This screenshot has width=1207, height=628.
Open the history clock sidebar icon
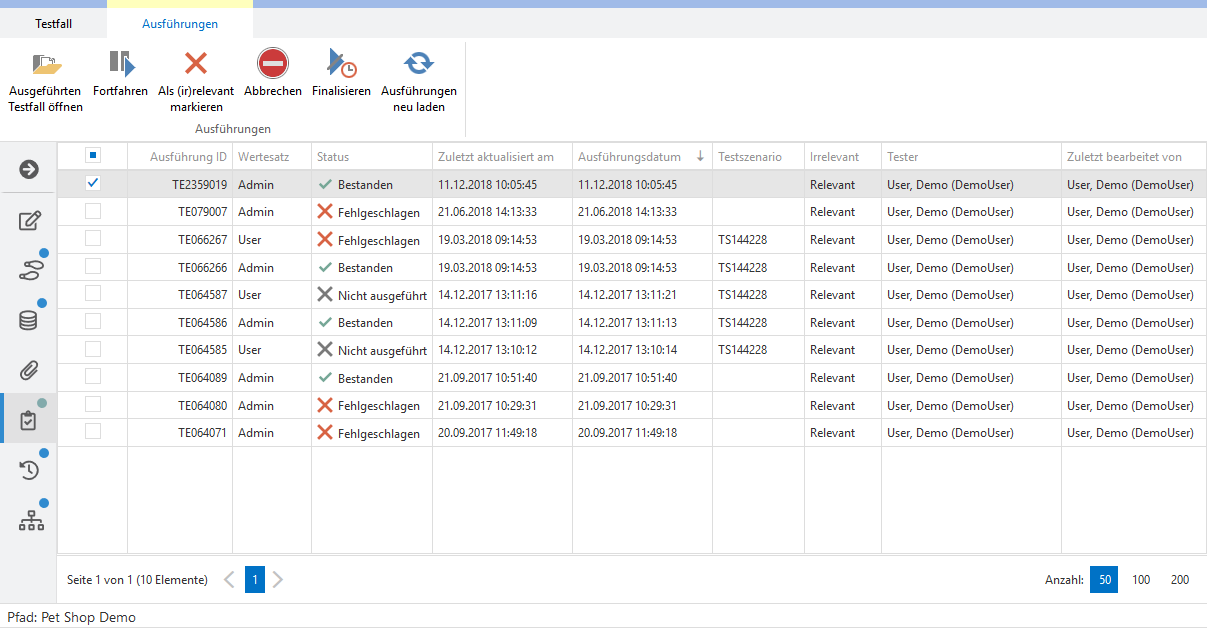(30, 470)
